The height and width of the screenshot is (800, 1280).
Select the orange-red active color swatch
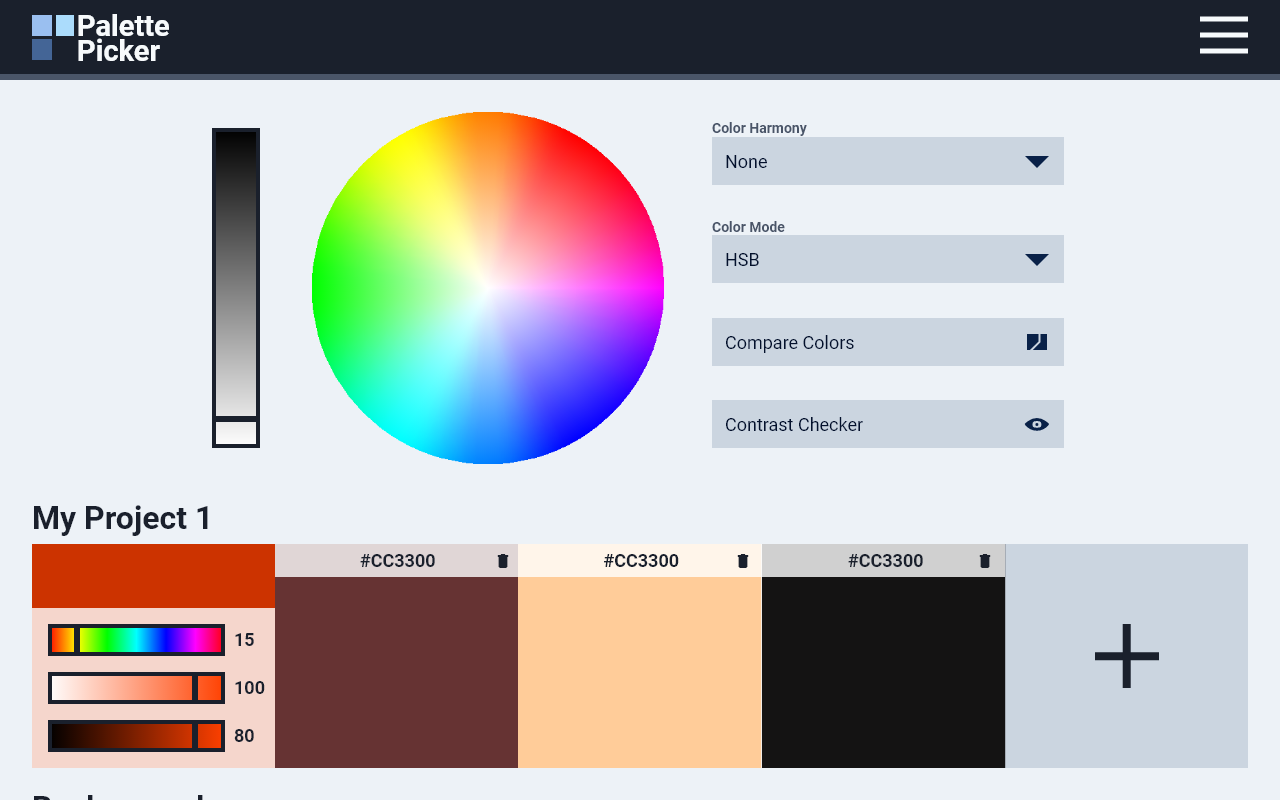(153, 576)
